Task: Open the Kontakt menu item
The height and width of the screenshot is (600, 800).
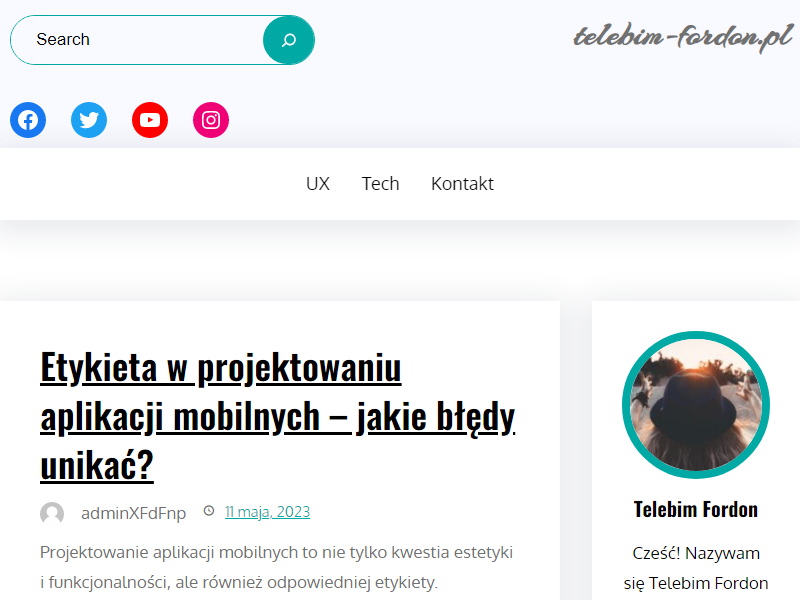Action: [x=462, y=184]
